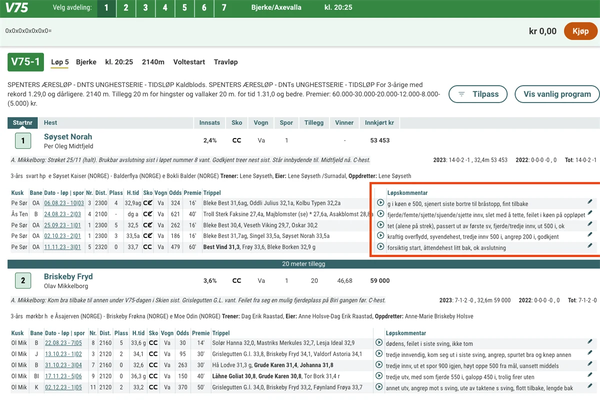
Task: Sort by Hest column header
Action: 50,122
